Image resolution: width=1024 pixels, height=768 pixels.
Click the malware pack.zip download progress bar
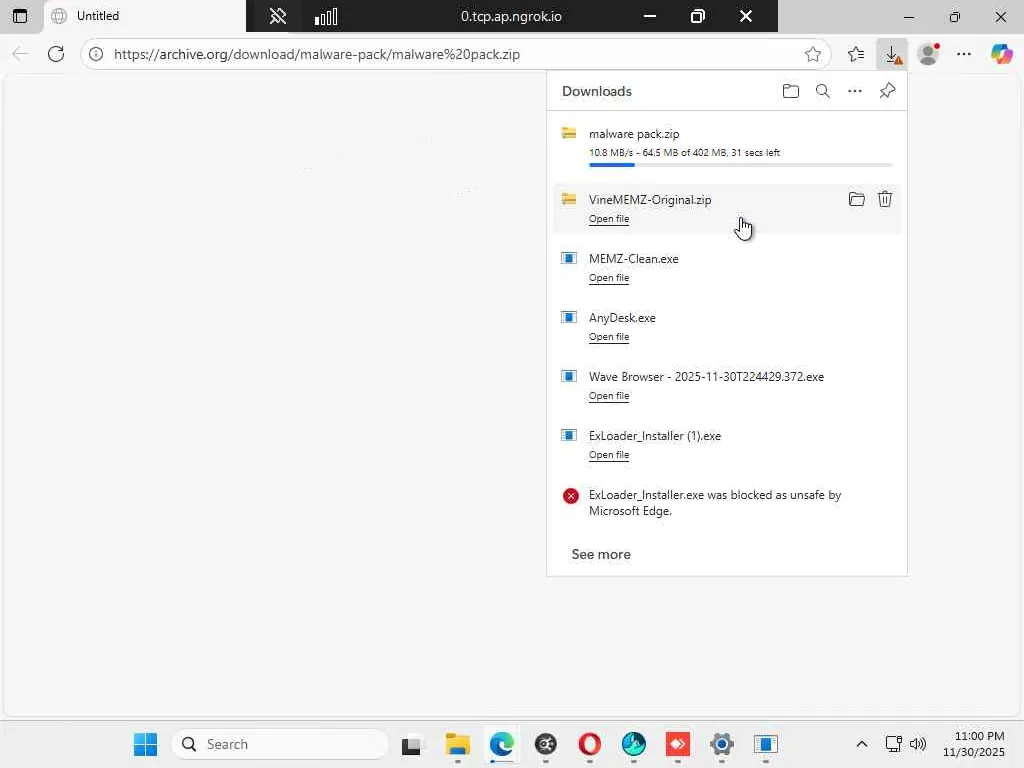coord(741,165)
